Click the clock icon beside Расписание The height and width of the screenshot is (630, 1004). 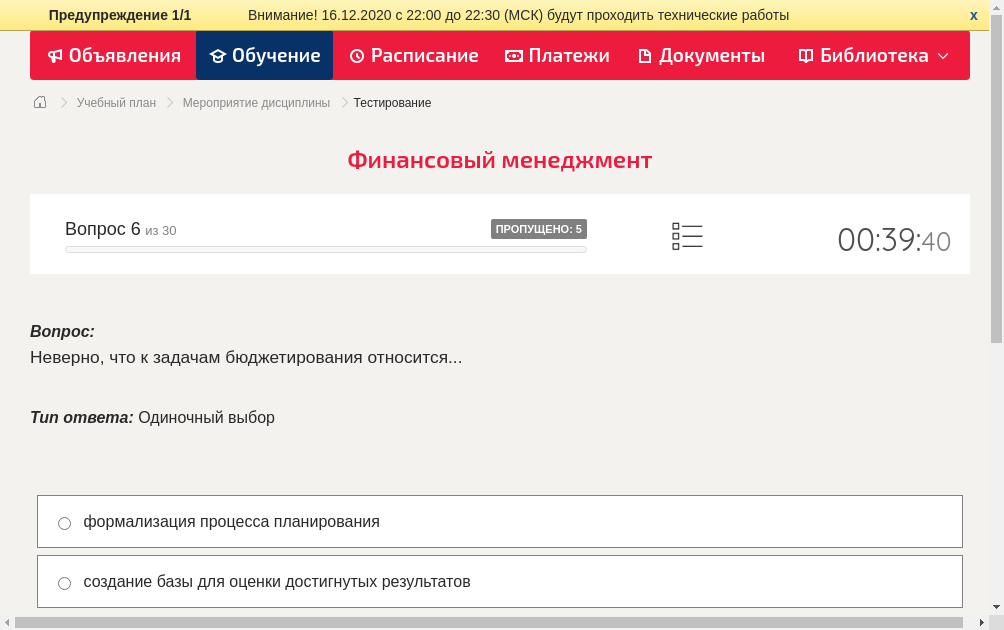coord(355,55)
